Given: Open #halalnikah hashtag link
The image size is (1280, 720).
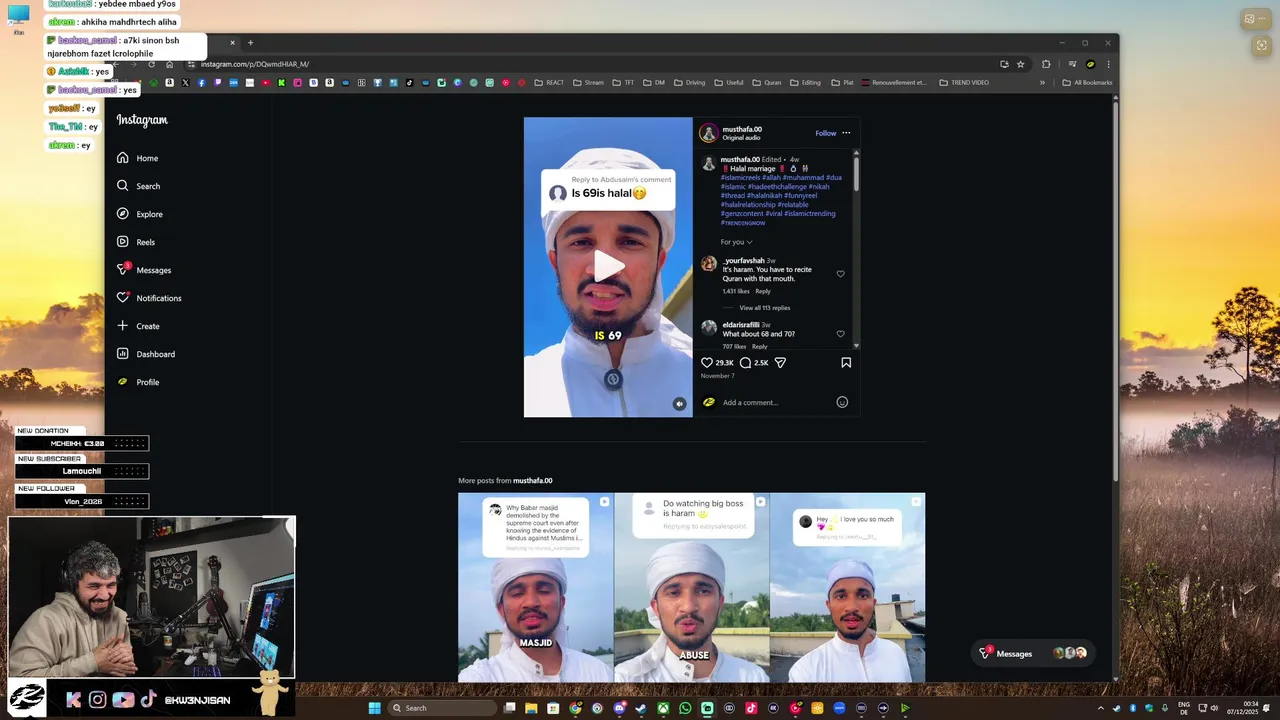Looking at the screenshot, I should [x=764, y=196].
